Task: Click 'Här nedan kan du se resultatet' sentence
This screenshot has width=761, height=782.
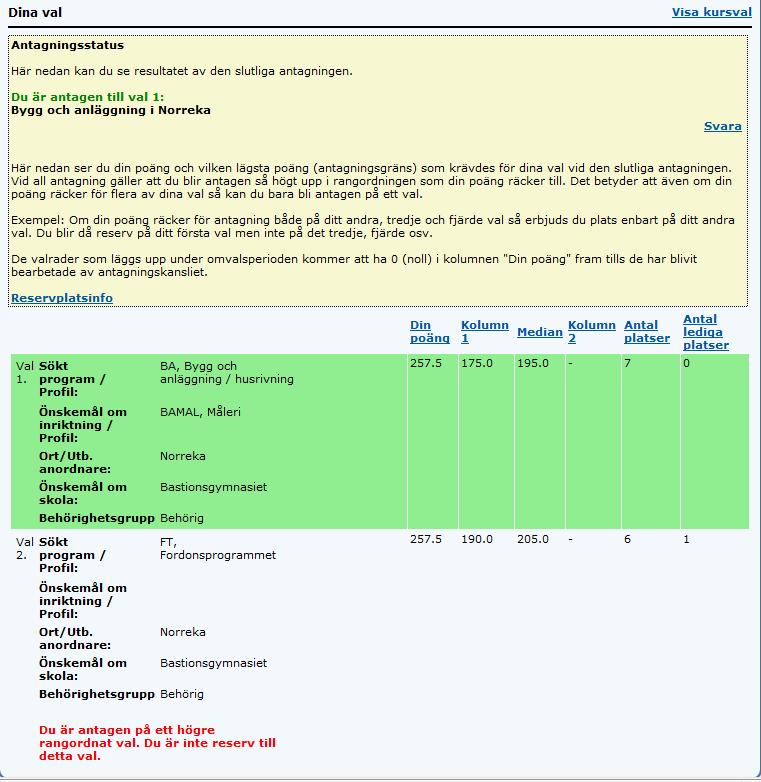Action: (x=182, y=71)
